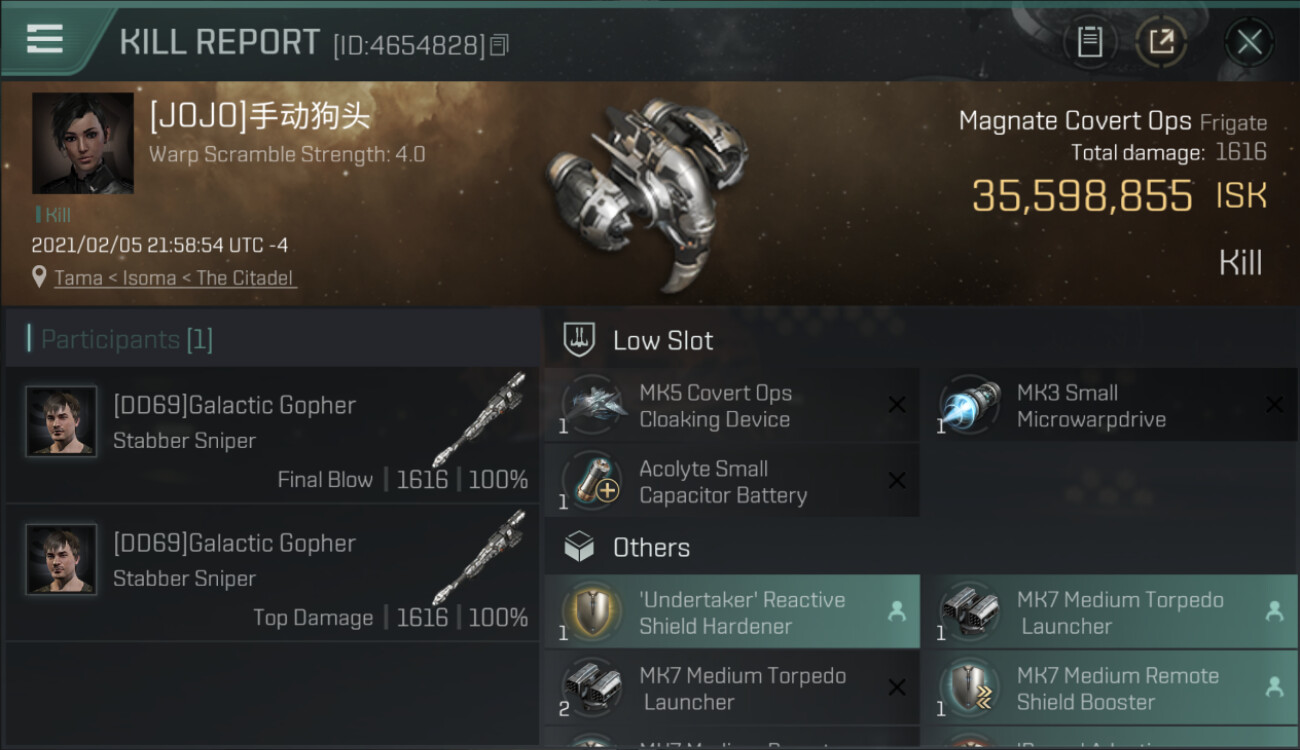This screenshot has width=1300, height=750.
Task: Click person icon on highlighted MK7 Torpedo Launcher
Action: coord(1274,611)
